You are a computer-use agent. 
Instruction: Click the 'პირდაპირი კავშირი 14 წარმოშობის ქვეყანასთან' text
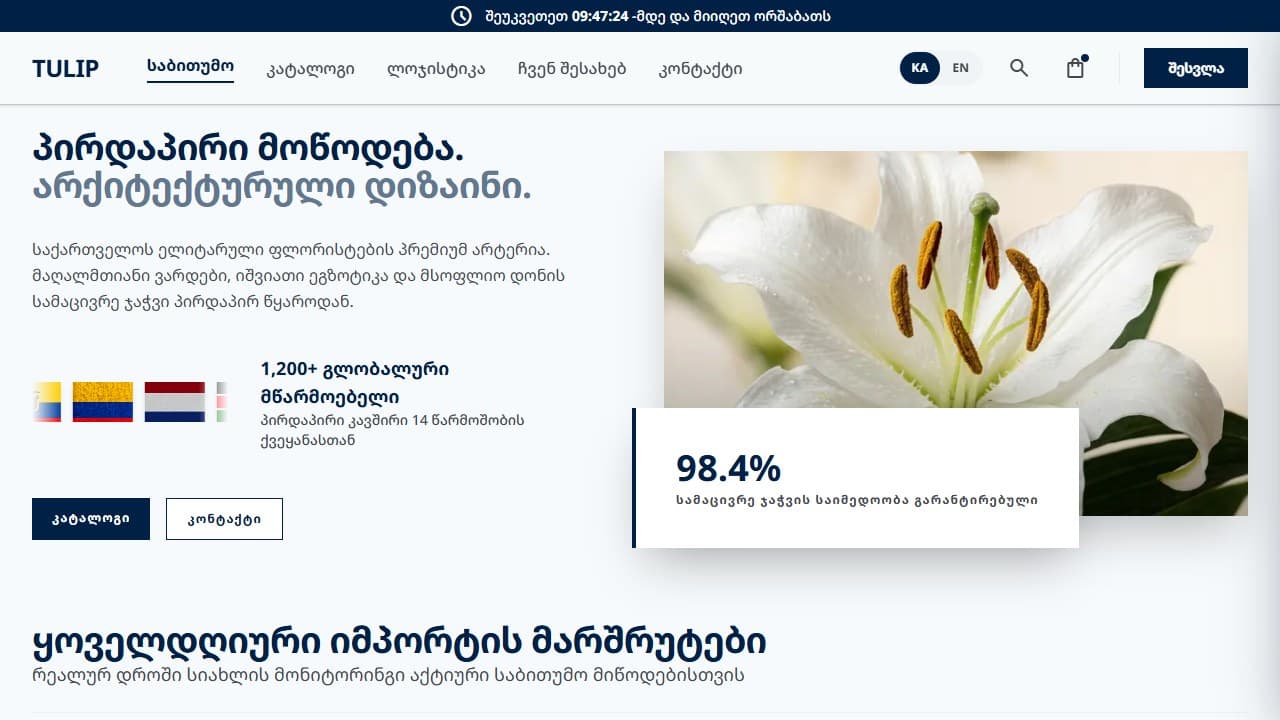(x=392, y=430)
